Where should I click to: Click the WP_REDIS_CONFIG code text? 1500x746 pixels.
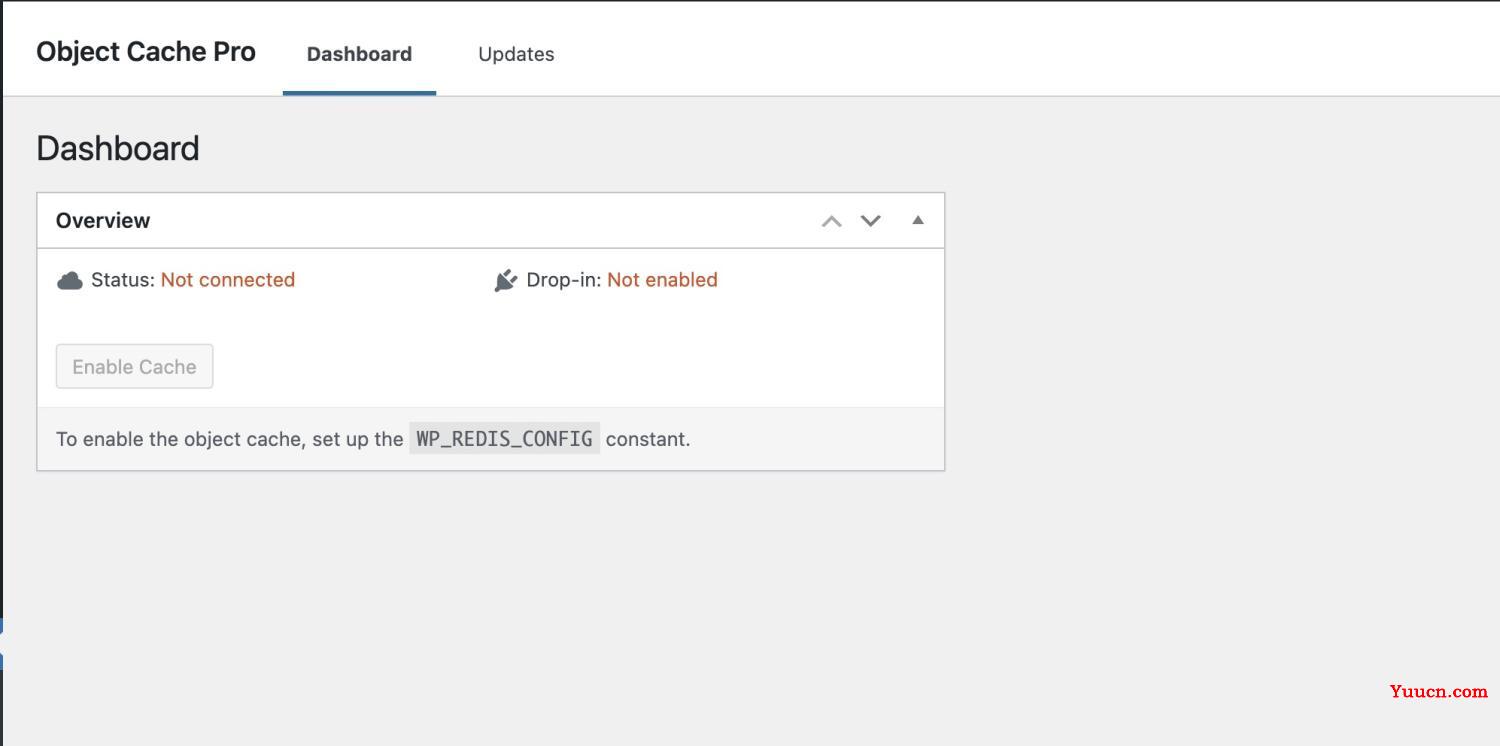pyautogui.click(x=504, y=439)
